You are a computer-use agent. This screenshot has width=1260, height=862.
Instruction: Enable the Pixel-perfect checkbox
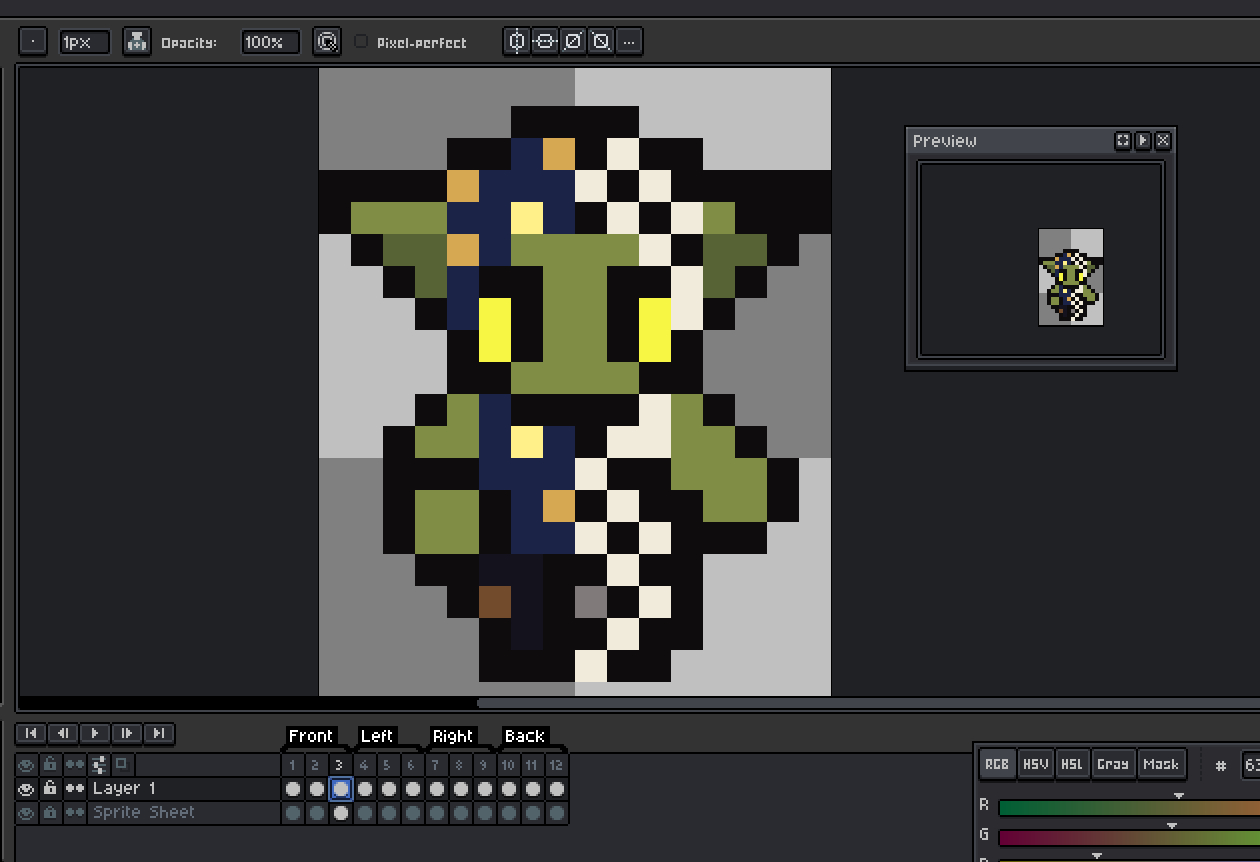pos(361,42)
